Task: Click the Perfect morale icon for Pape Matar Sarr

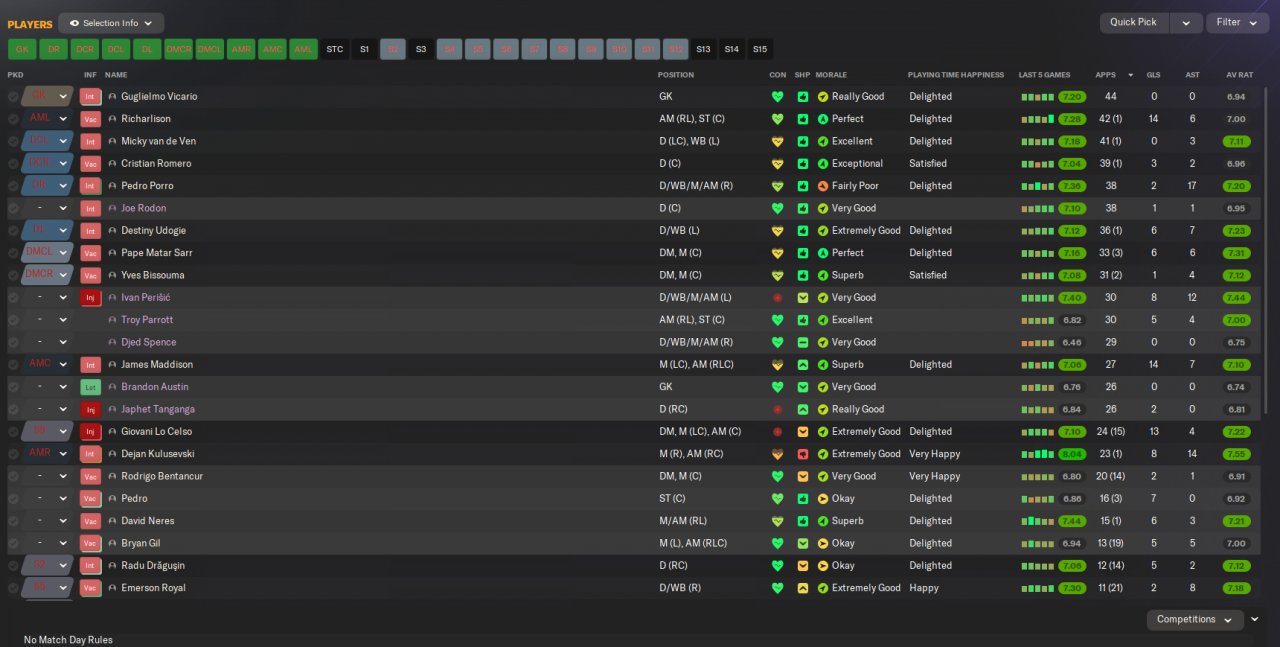Action: click(823, 253)
